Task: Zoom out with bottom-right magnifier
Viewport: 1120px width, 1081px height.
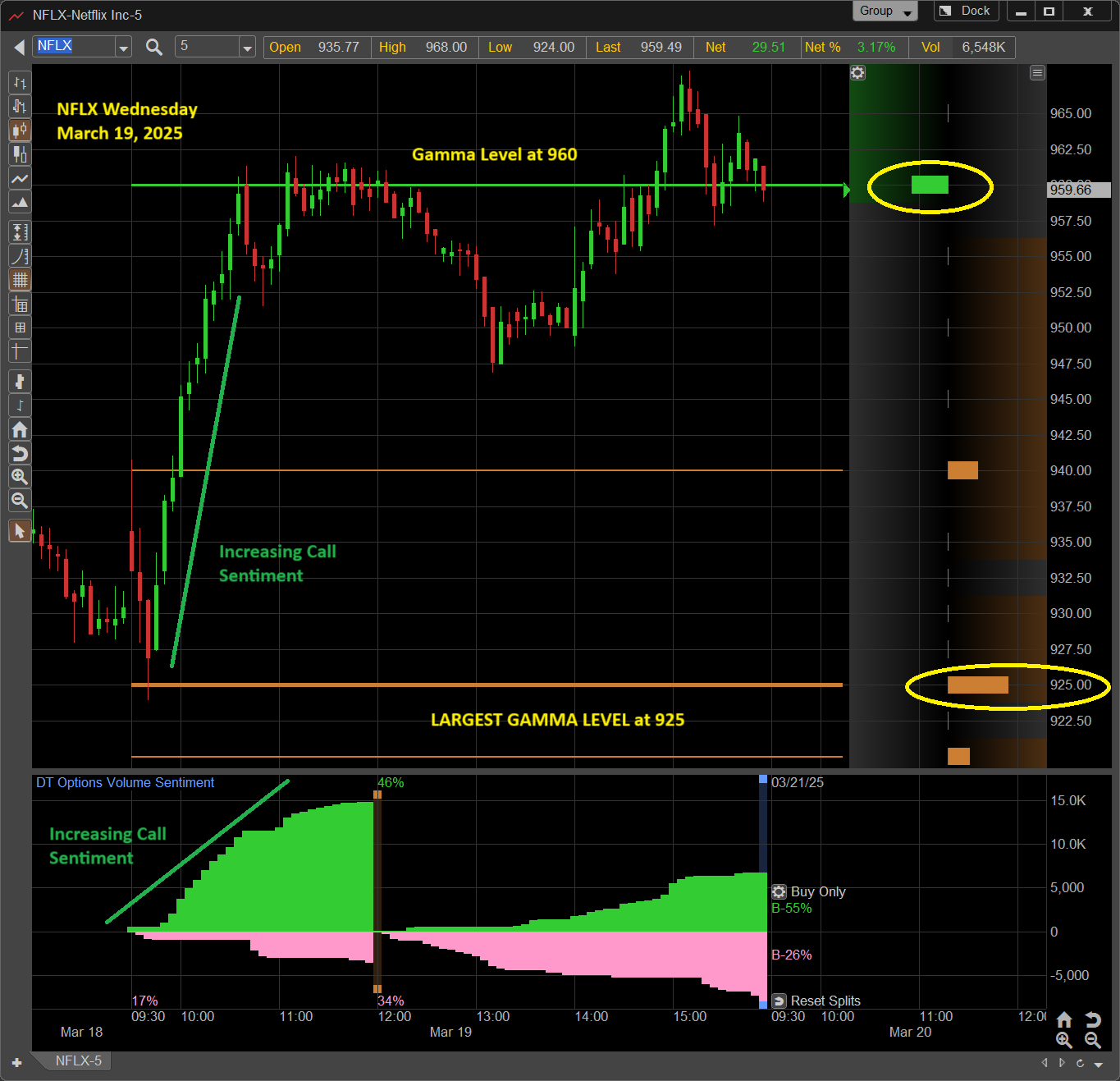Action: [1093, 1040]
